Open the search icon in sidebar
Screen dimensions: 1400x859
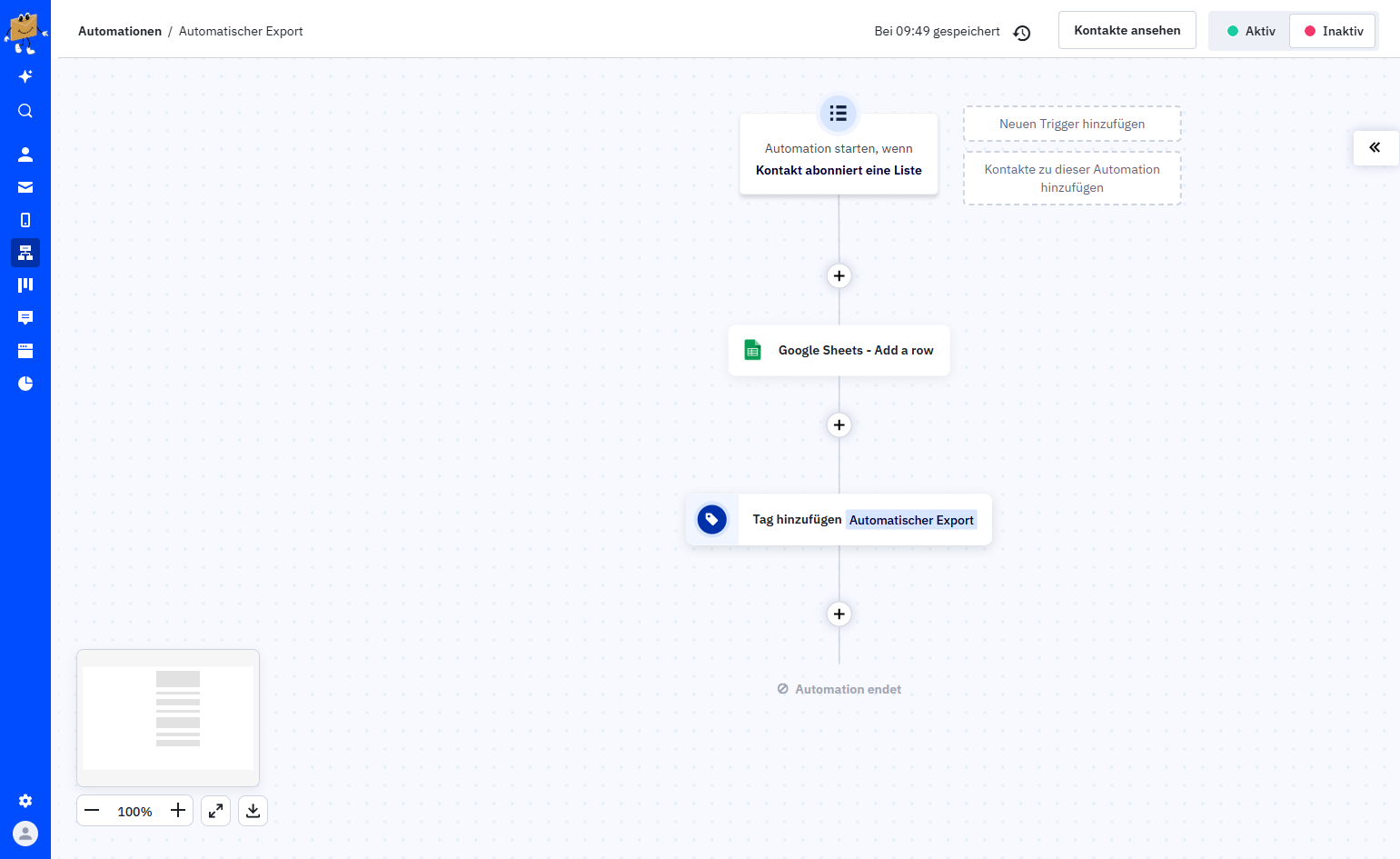pos(25,111)
